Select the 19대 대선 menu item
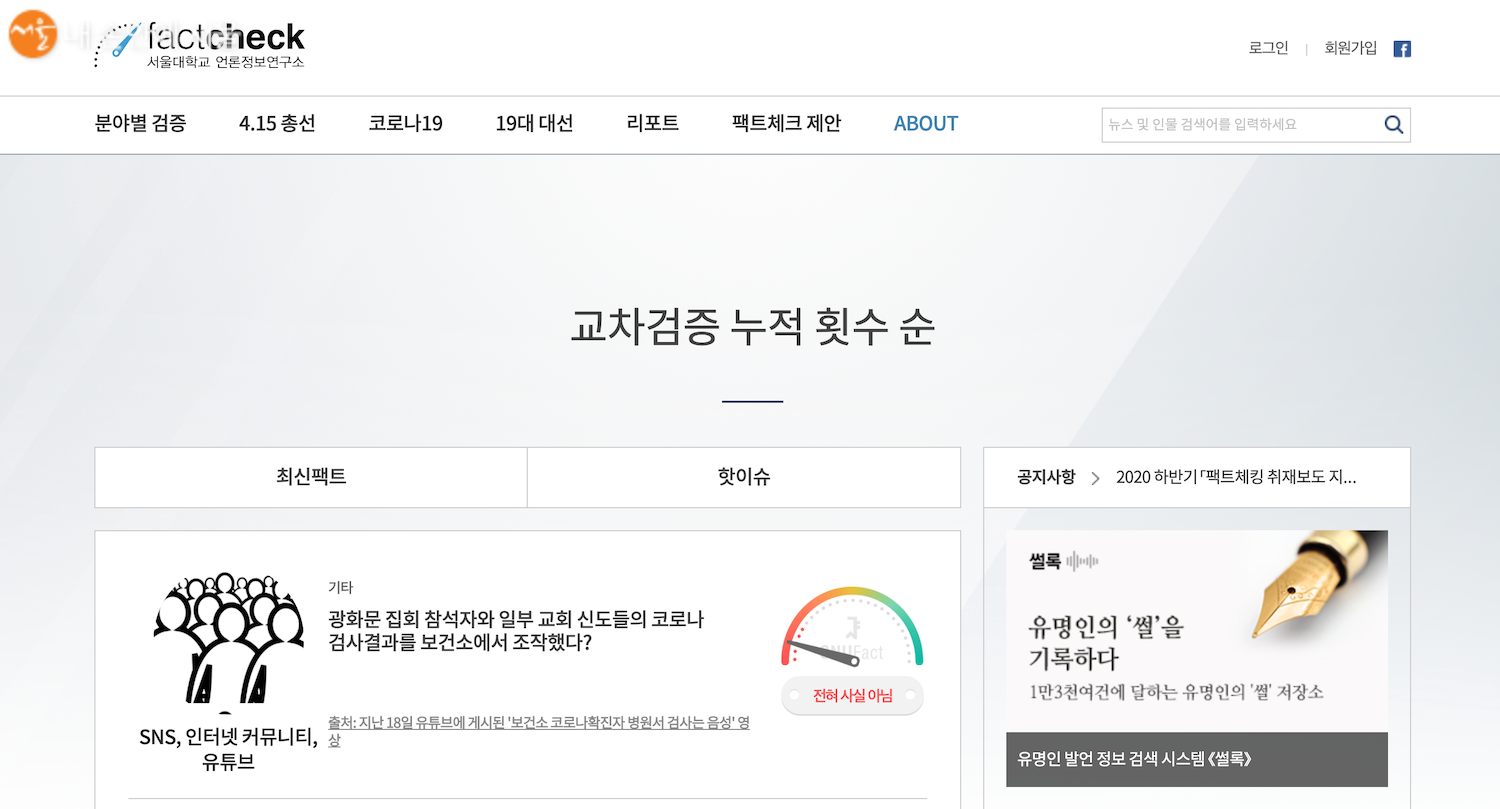This screenshot has height=809, width=1500. pyautogui.click(x=534, y=124)
